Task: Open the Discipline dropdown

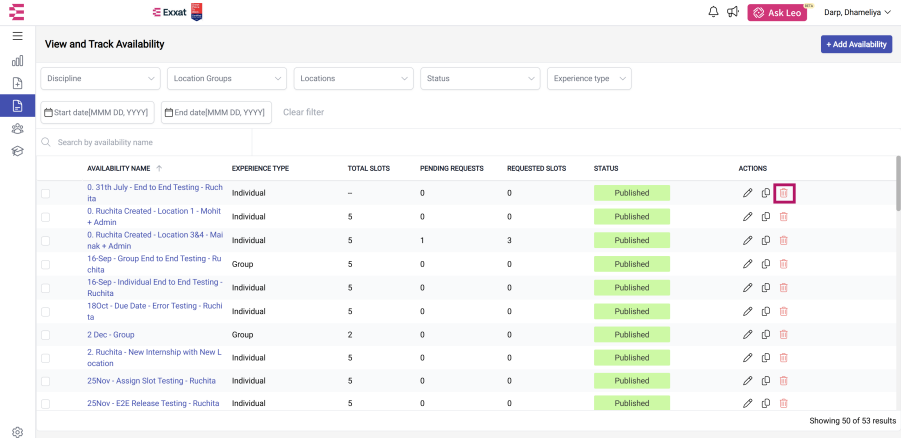Action: (100, 78)
